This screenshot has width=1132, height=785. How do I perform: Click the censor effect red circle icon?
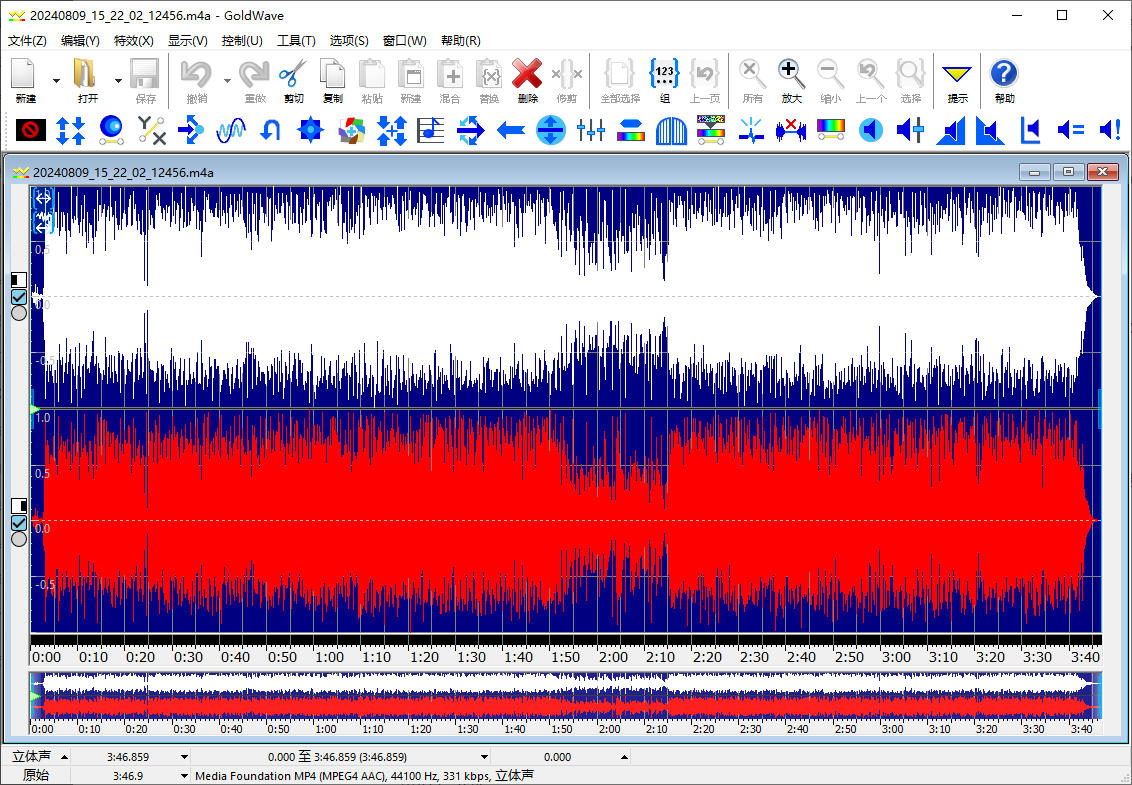point(31,129)
